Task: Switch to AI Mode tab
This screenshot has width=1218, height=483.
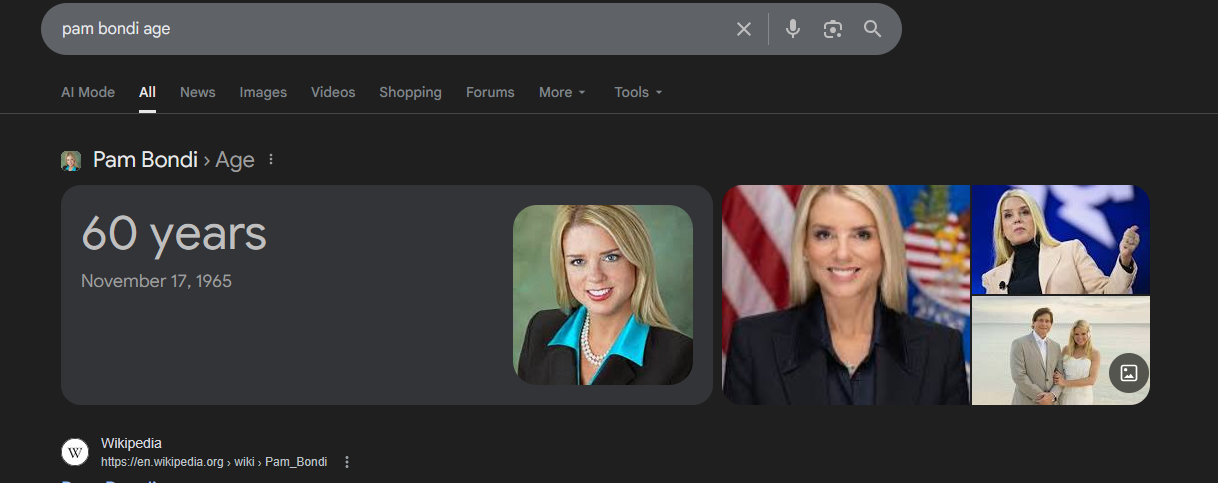Action: click(88, 92)
